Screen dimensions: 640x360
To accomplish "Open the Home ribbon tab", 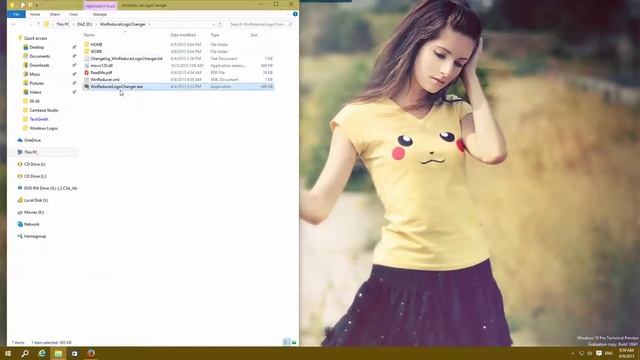I will tap(35, 14).
